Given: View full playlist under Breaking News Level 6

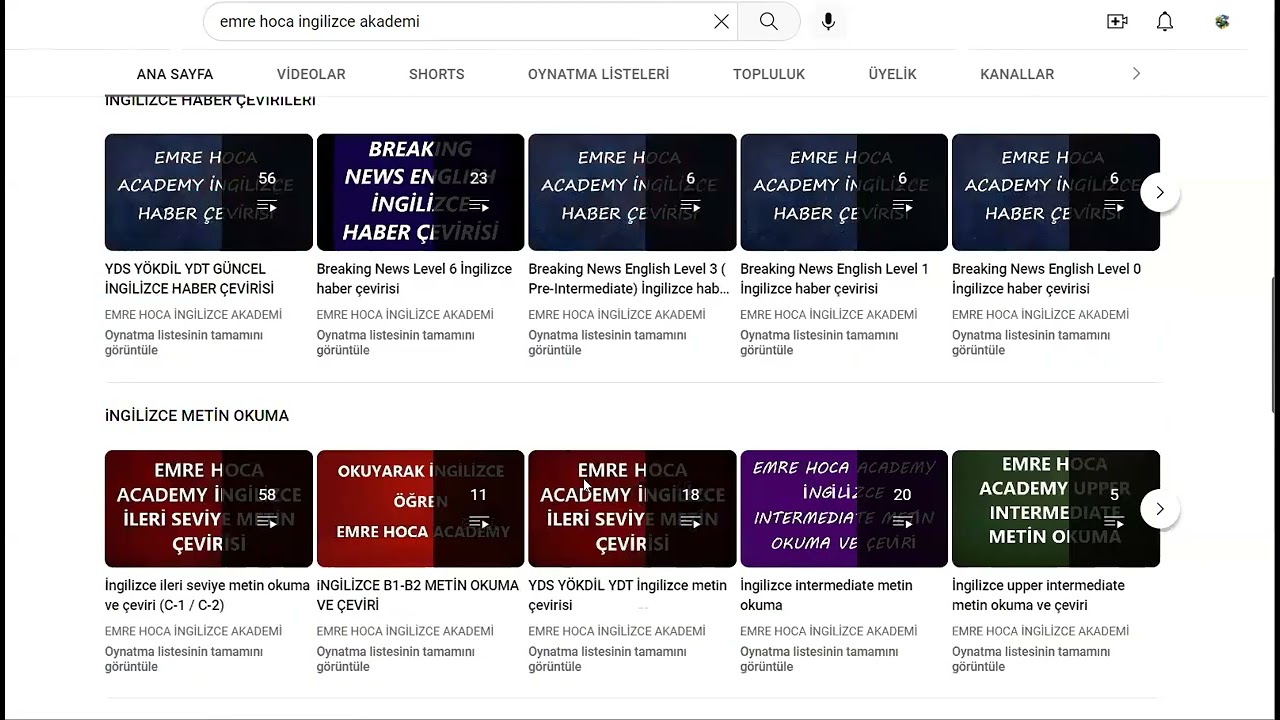Looking at the screenshot, I should pyautogui.click(x=396, y=343).
